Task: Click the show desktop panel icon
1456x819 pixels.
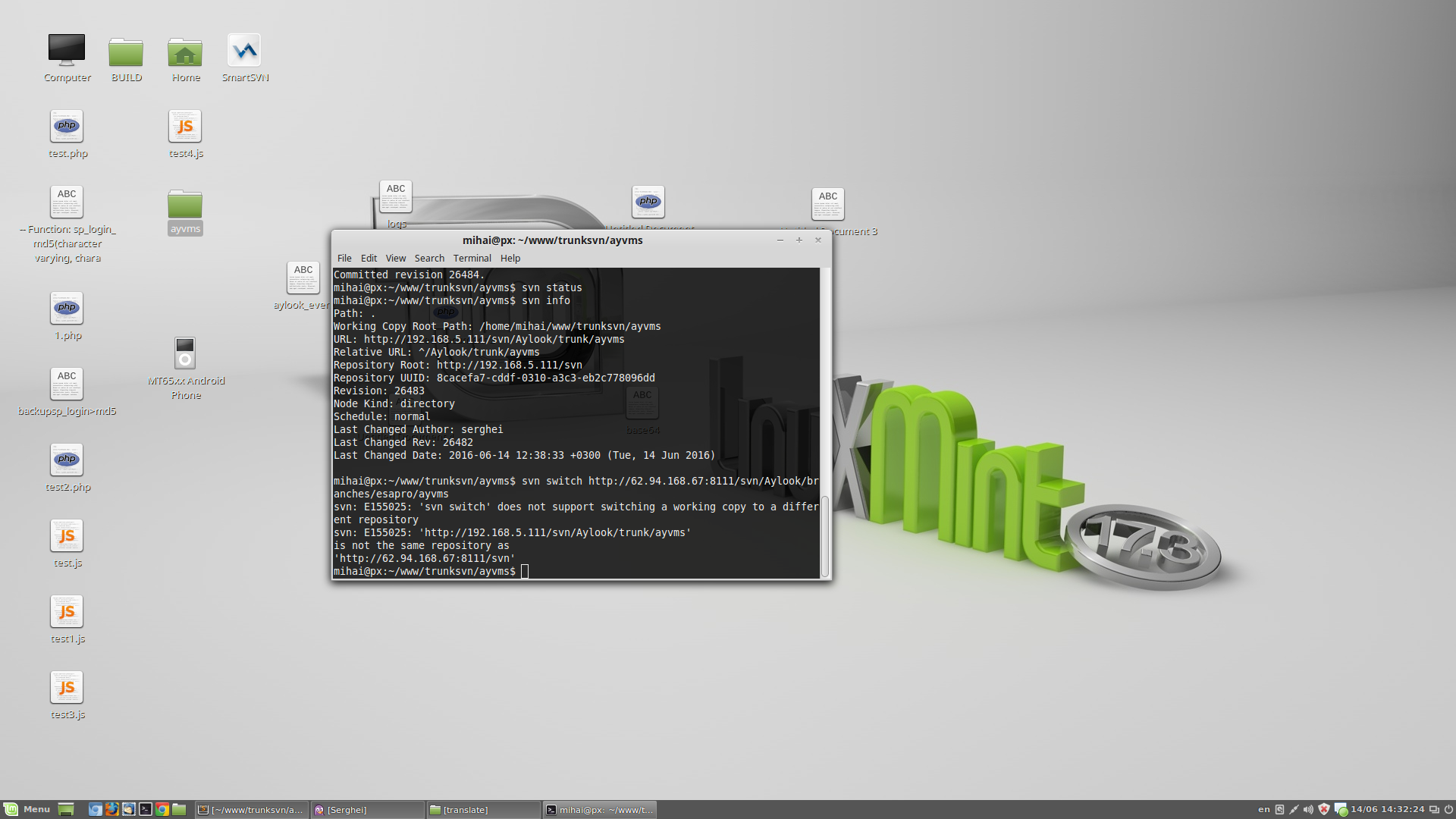Action: 66,809
